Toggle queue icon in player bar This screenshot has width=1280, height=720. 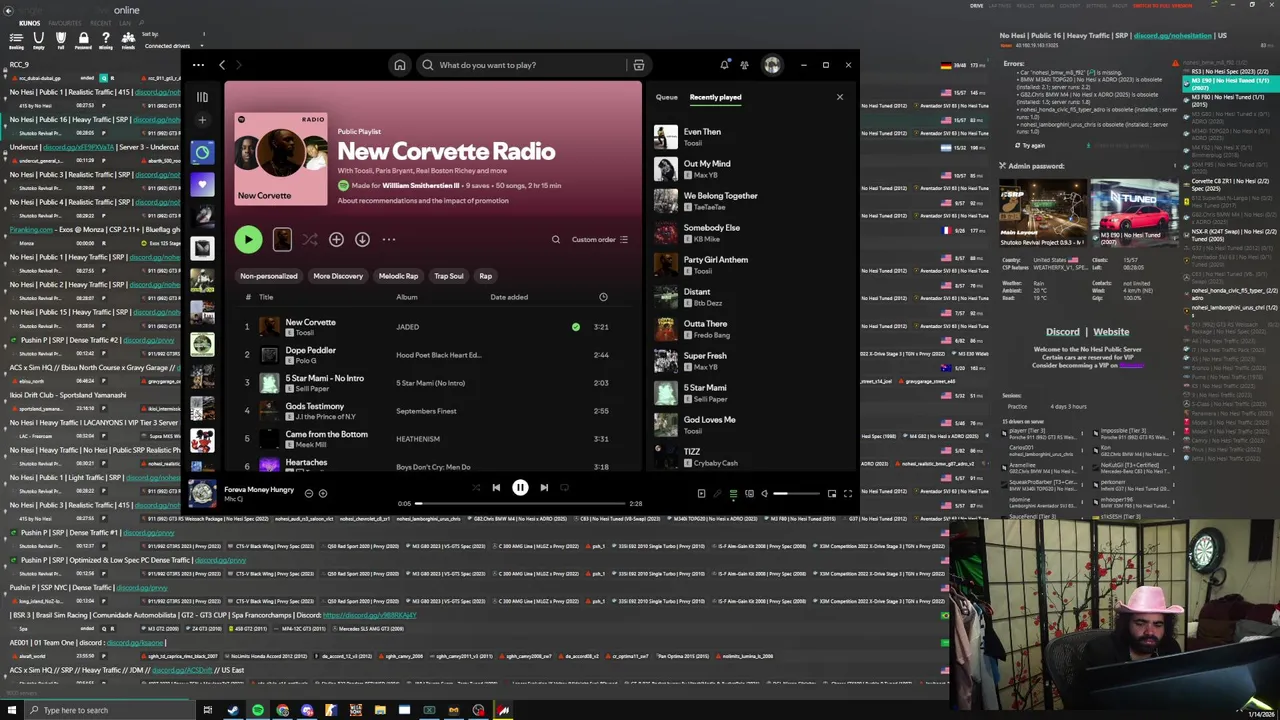click(733, 493)
